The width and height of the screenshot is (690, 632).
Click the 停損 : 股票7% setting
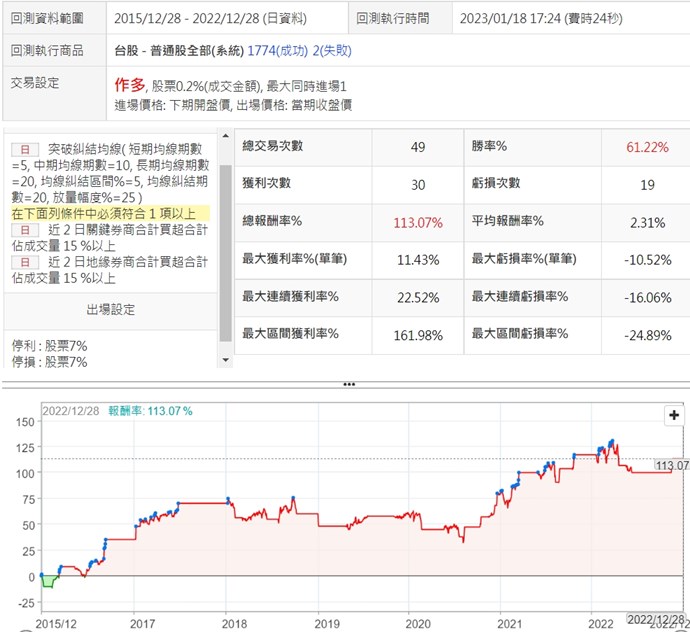(49, 362)
